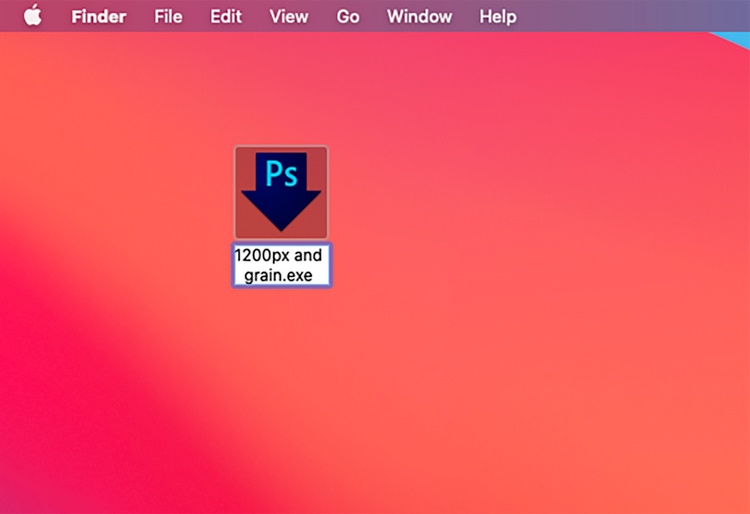Open the File menu

coord(168,16)
